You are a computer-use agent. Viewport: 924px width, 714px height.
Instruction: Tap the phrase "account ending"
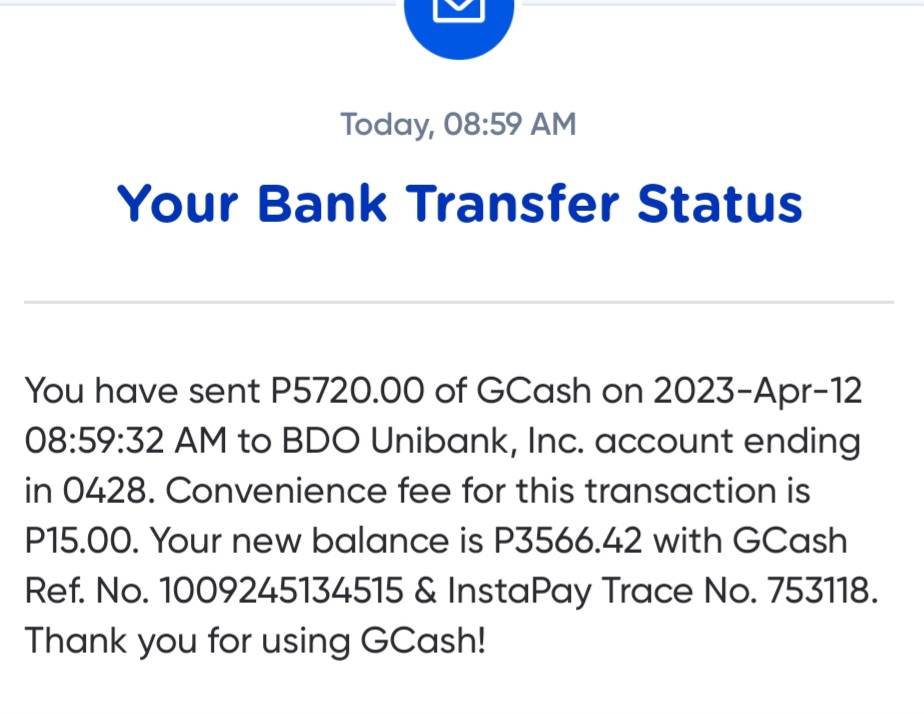[x=742, y=441]
